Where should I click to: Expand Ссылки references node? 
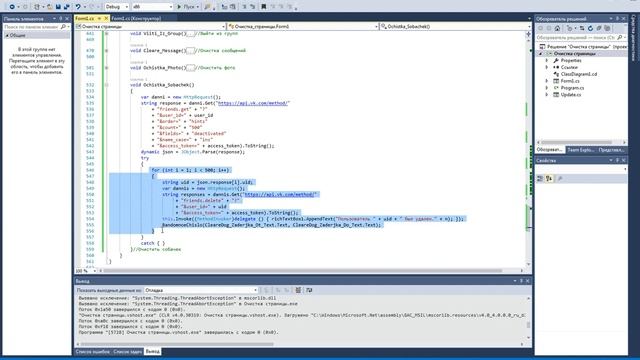[x=547, y=67]
